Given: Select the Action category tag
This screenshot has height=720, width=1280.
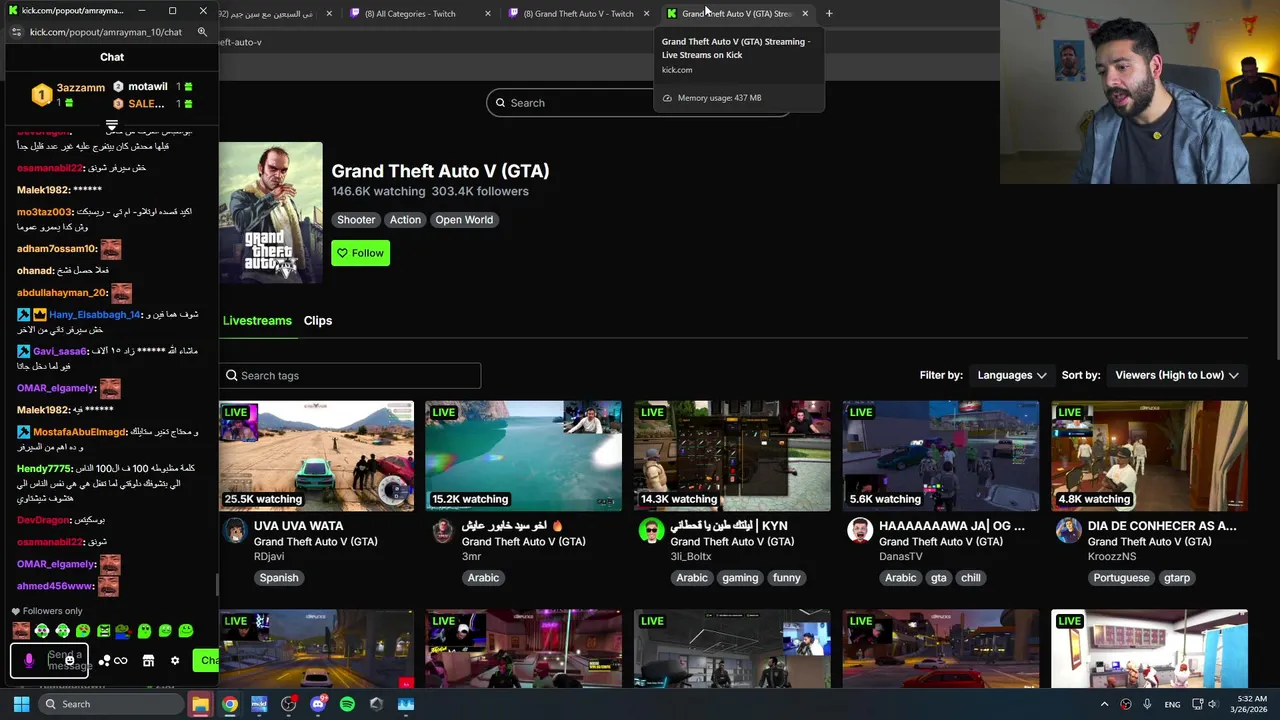Looking at the screenshot, I should (405, 220).
